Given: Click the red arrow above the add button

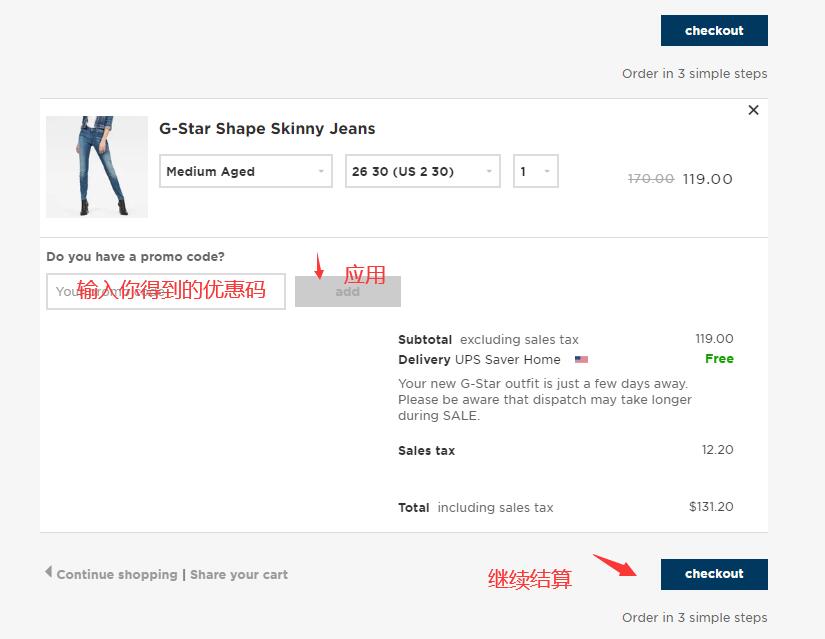Looking at the screenshot, I should coord(319,267).
